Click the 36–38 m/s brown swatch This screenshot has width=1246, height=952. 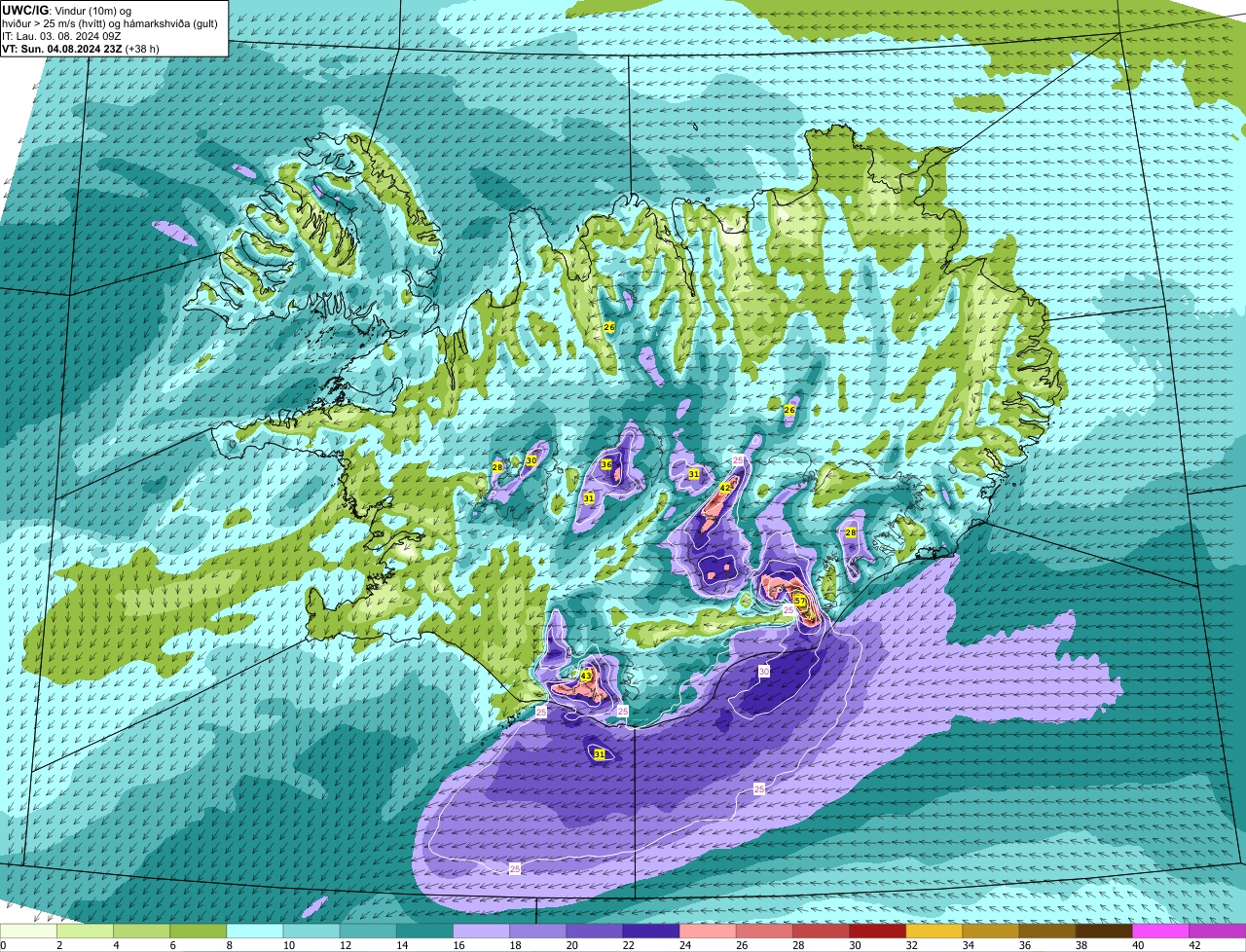click(1047, 932)
